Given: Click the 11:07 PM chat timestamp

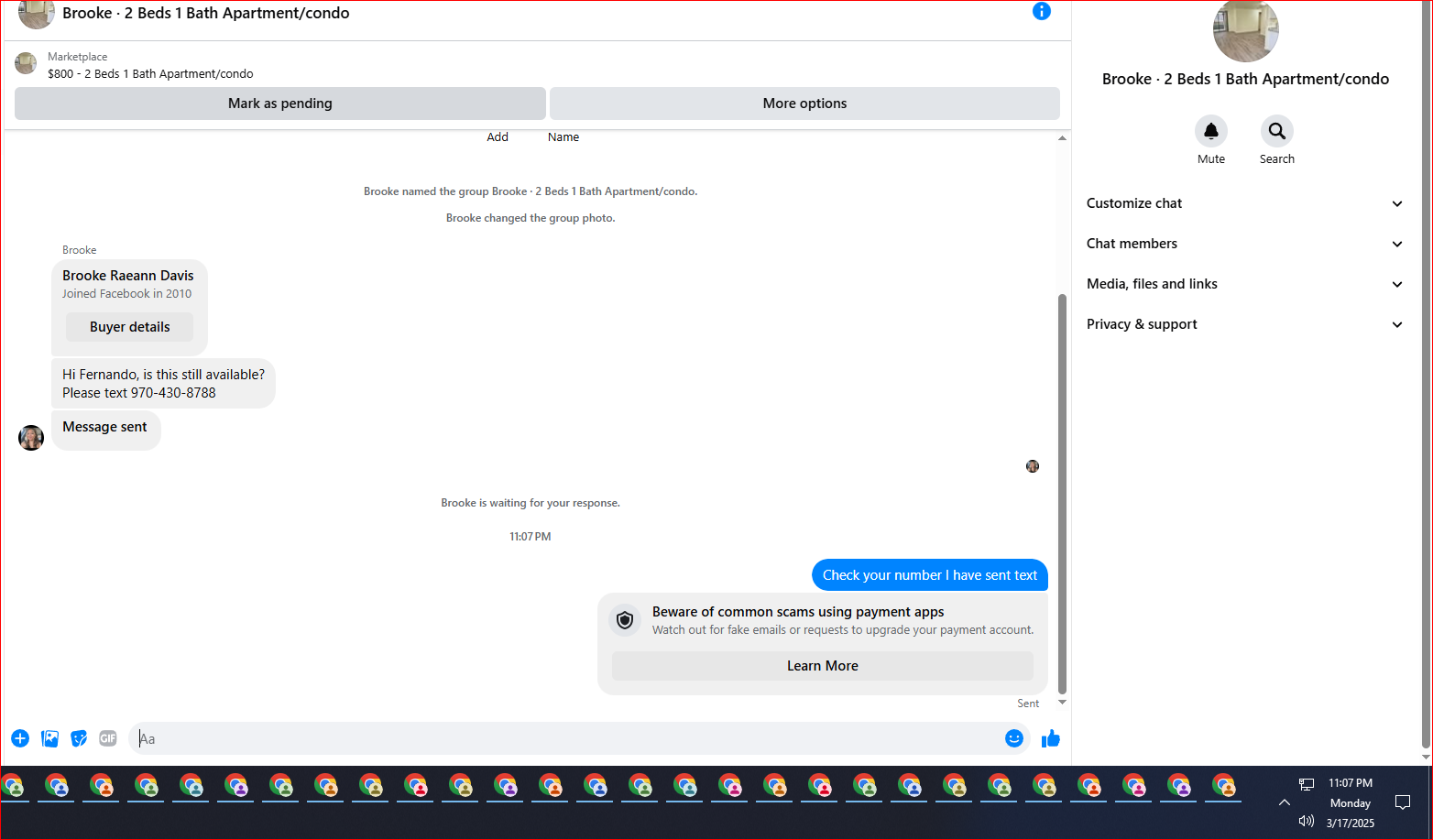Looking at the screenshot, I should point(531,537).
